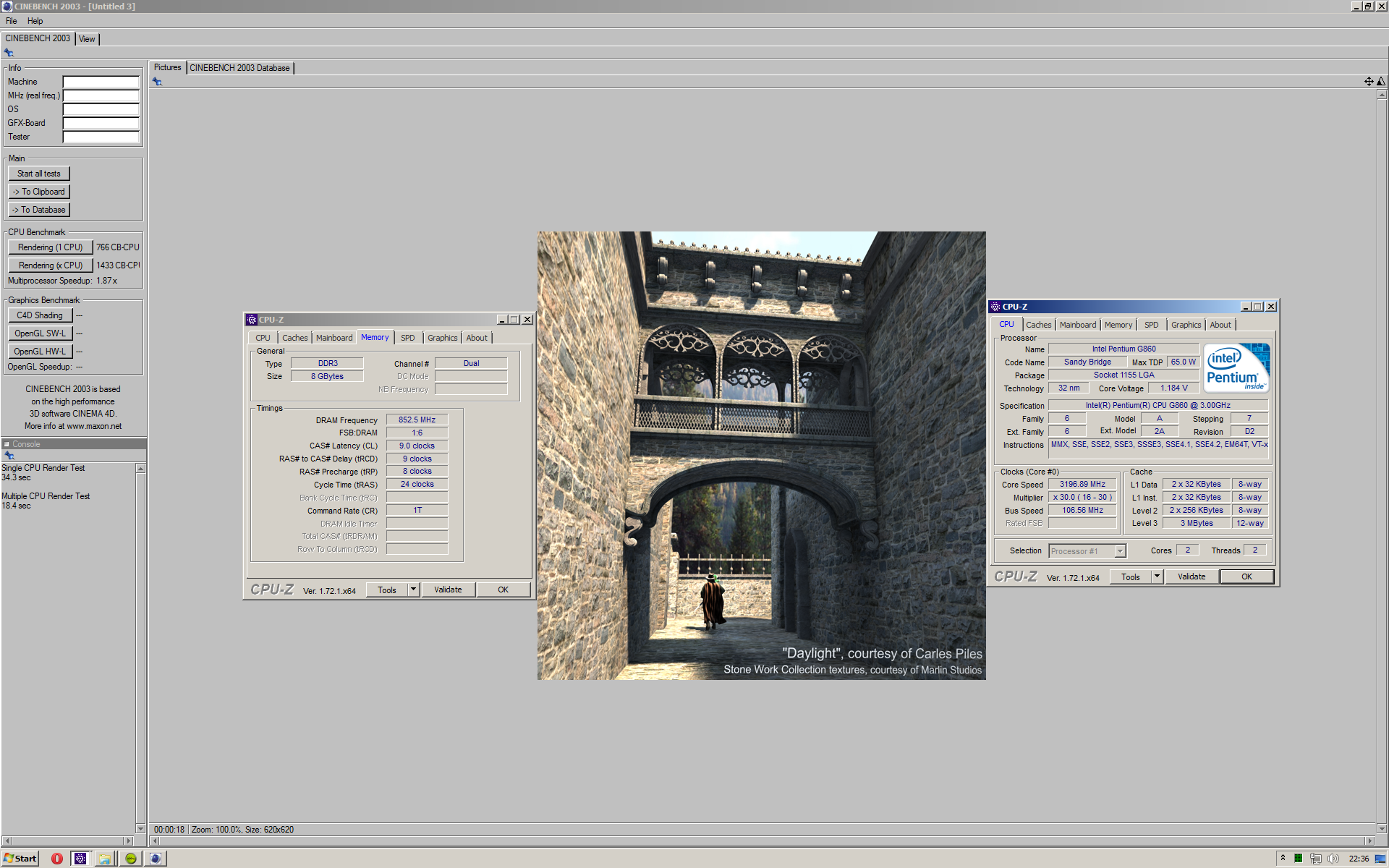Switch to the View tab

[87, 39]
